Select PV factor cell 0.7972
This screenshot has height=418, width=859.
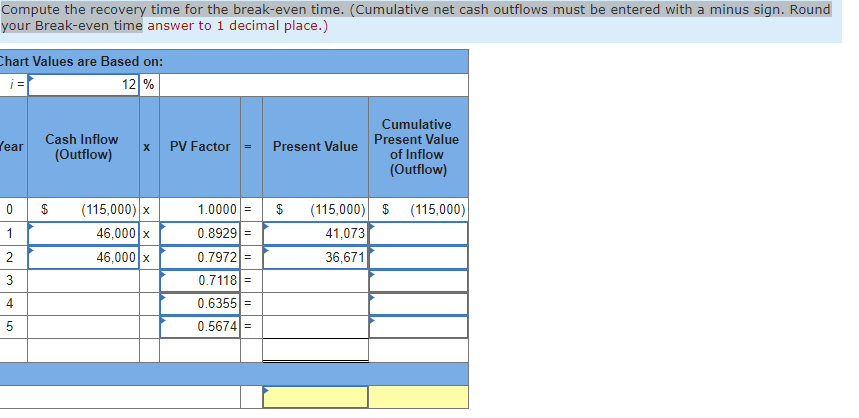(x=200, y=257)
